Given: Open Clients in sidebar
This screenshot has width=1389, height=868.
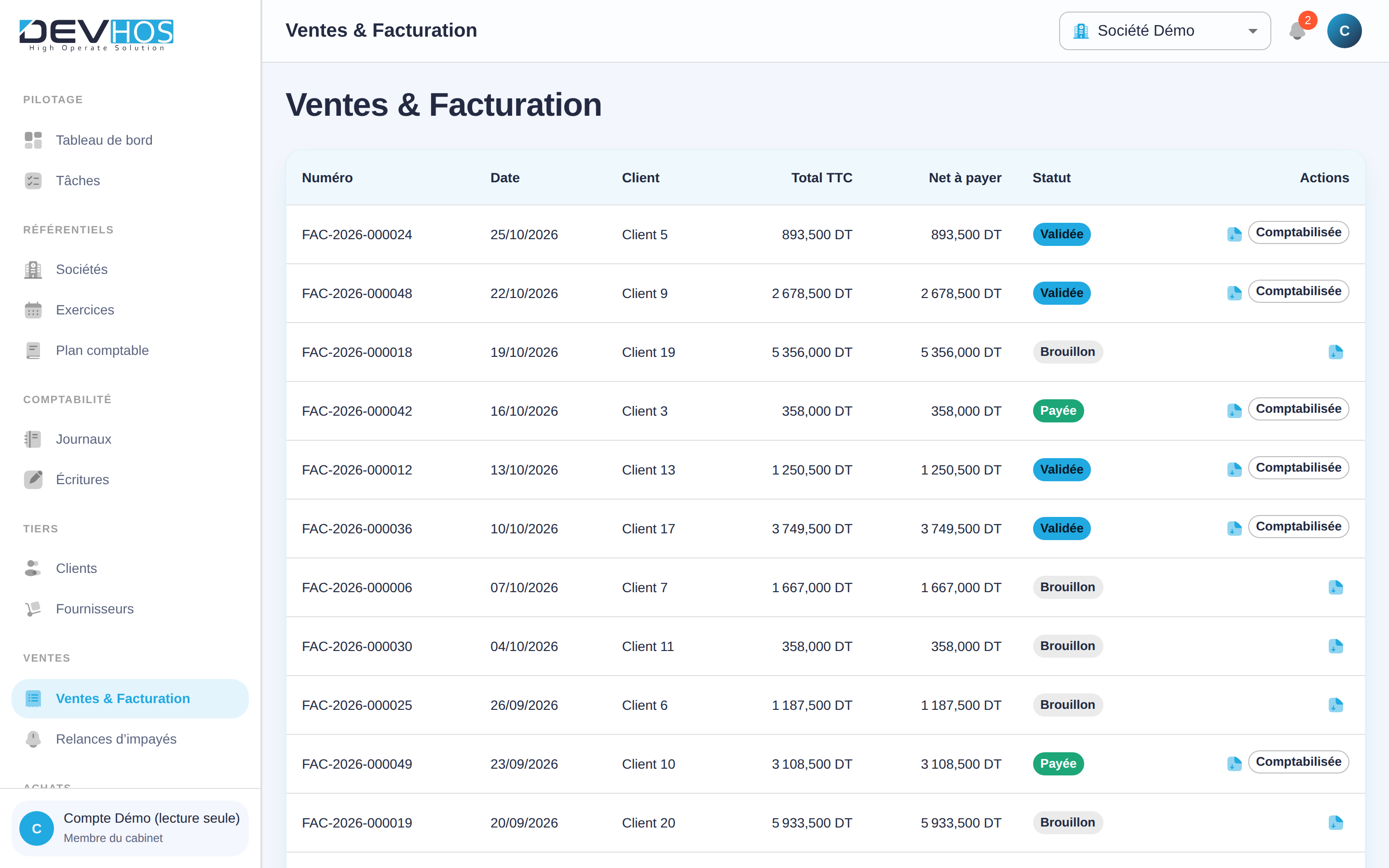Looking at the screenshot, I should (x=130, y=569).
